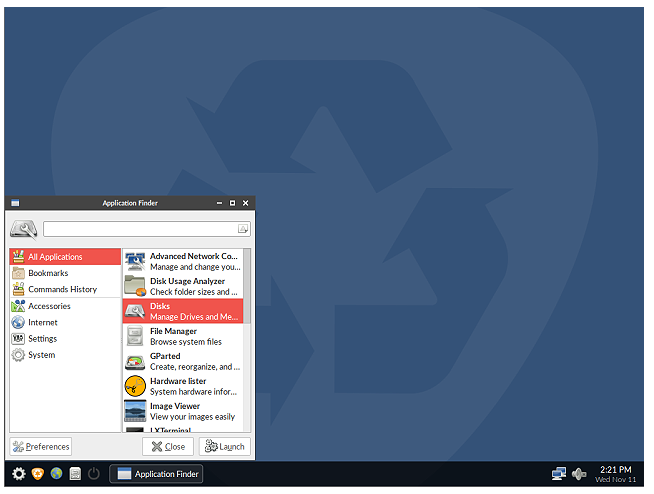The image size is (654, 494).
Task: Maximize the Application Finder window
Action: [232, 203]
